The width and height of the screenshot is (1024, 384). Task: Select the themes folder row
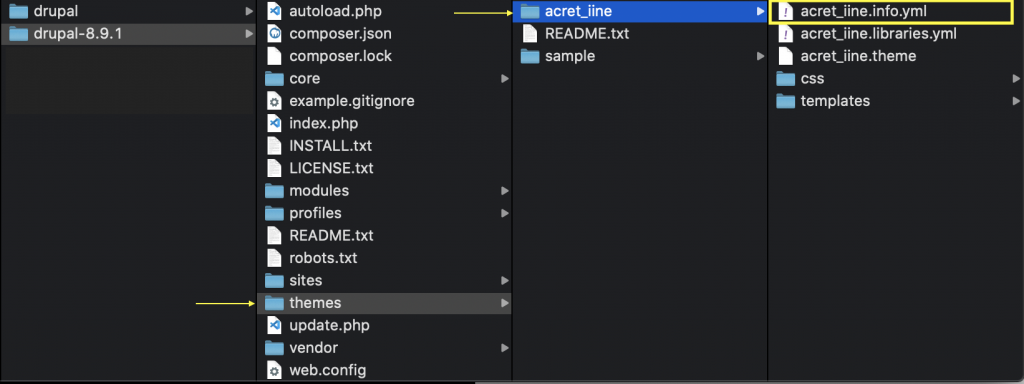384,303
